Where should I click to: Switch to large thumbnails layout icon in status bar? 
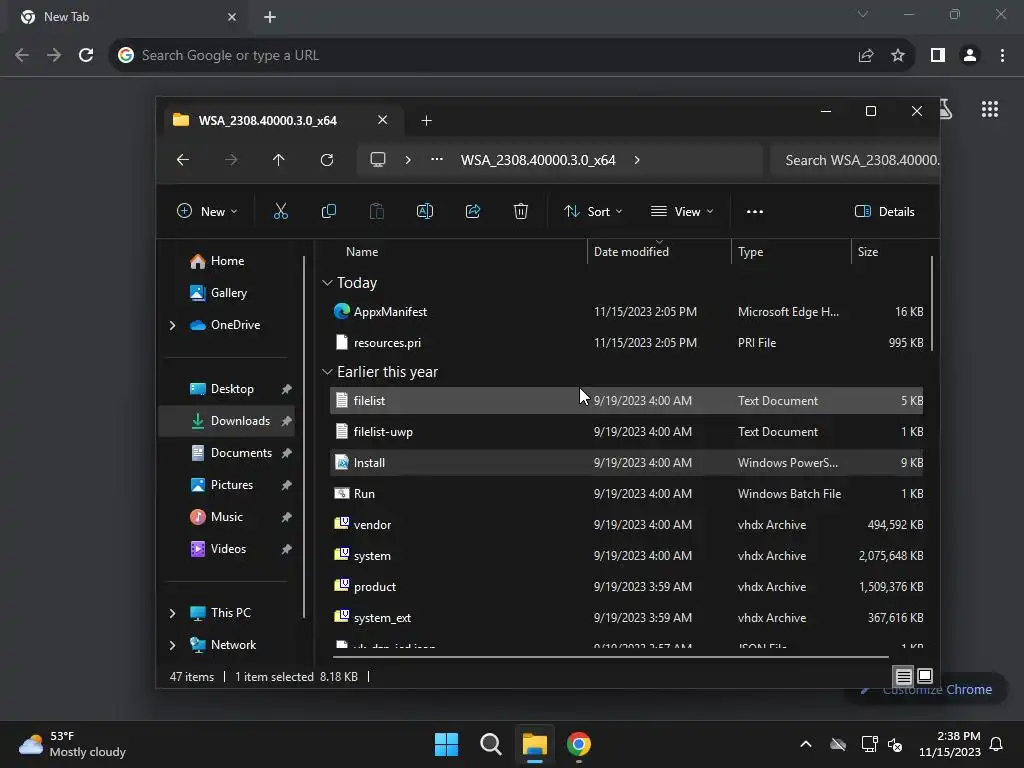(x=925, y=677)
